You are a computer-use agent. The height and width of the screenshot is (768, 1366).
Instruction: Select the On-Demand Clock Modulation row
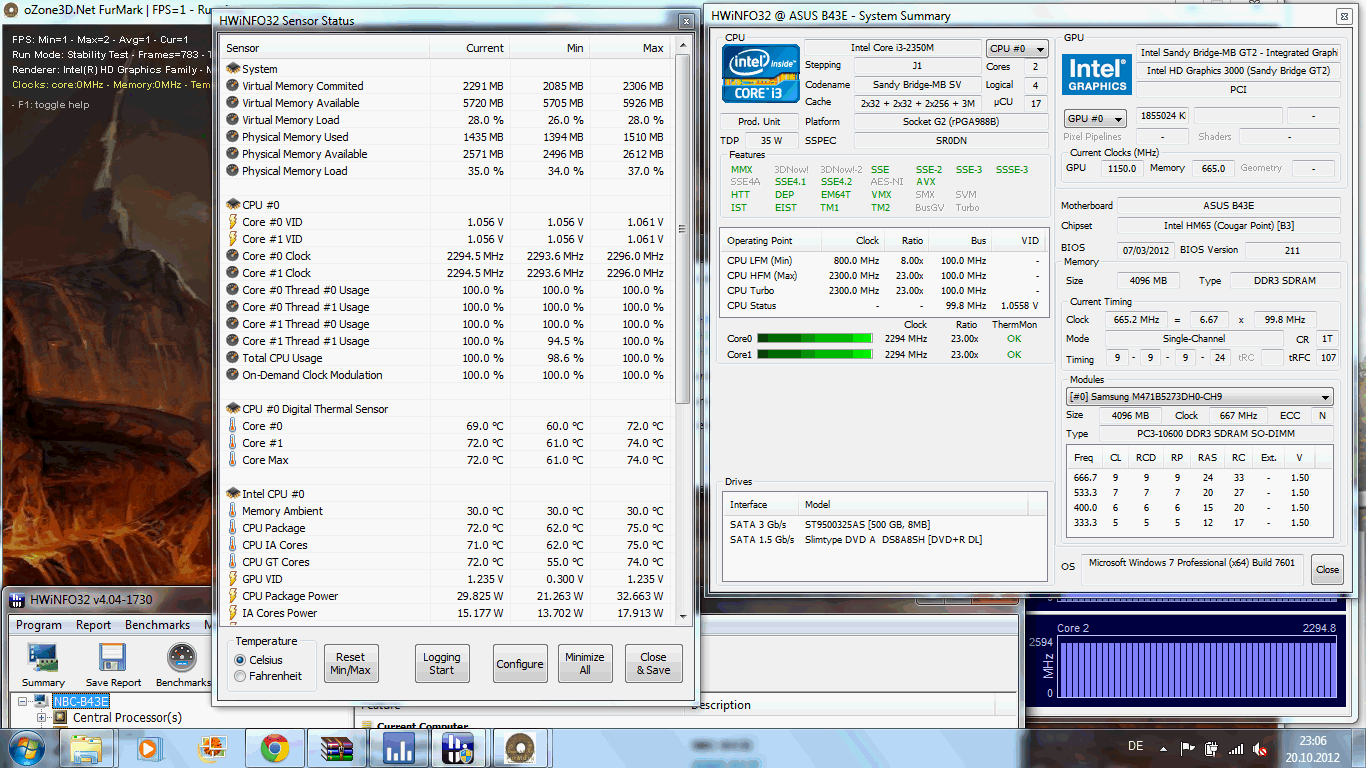tap(446, 375)
